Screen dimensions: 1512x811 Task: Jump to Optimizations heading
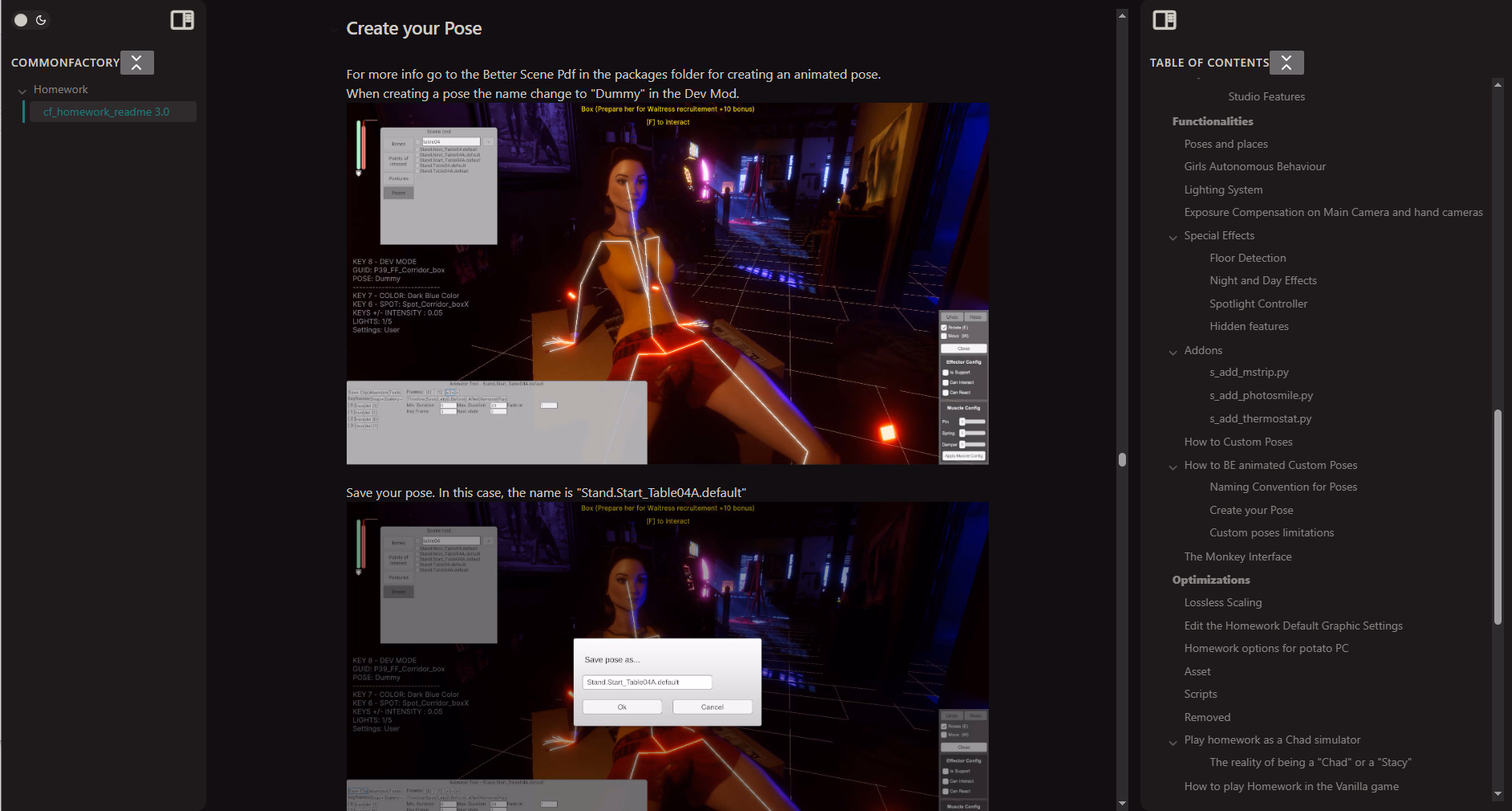(x=1210, y=580)
